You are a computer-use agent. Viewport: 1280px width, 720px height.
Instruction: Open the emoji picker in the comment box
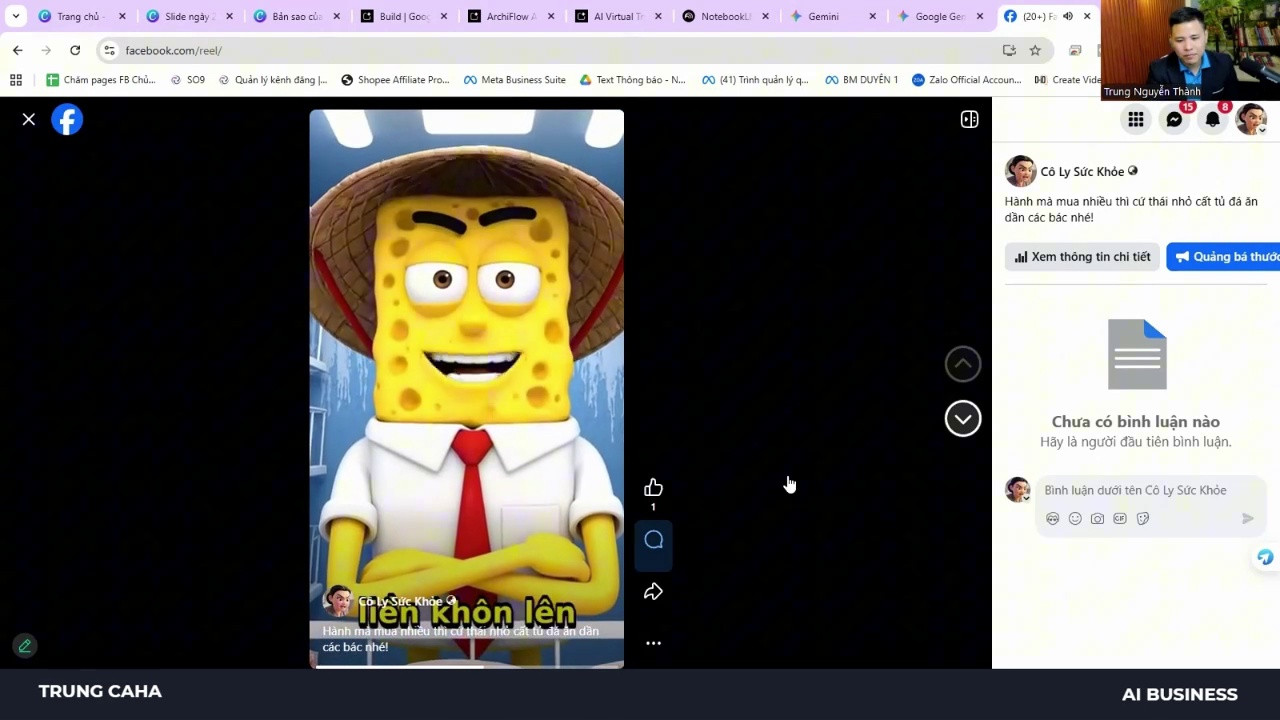(x=1075, y=519)
